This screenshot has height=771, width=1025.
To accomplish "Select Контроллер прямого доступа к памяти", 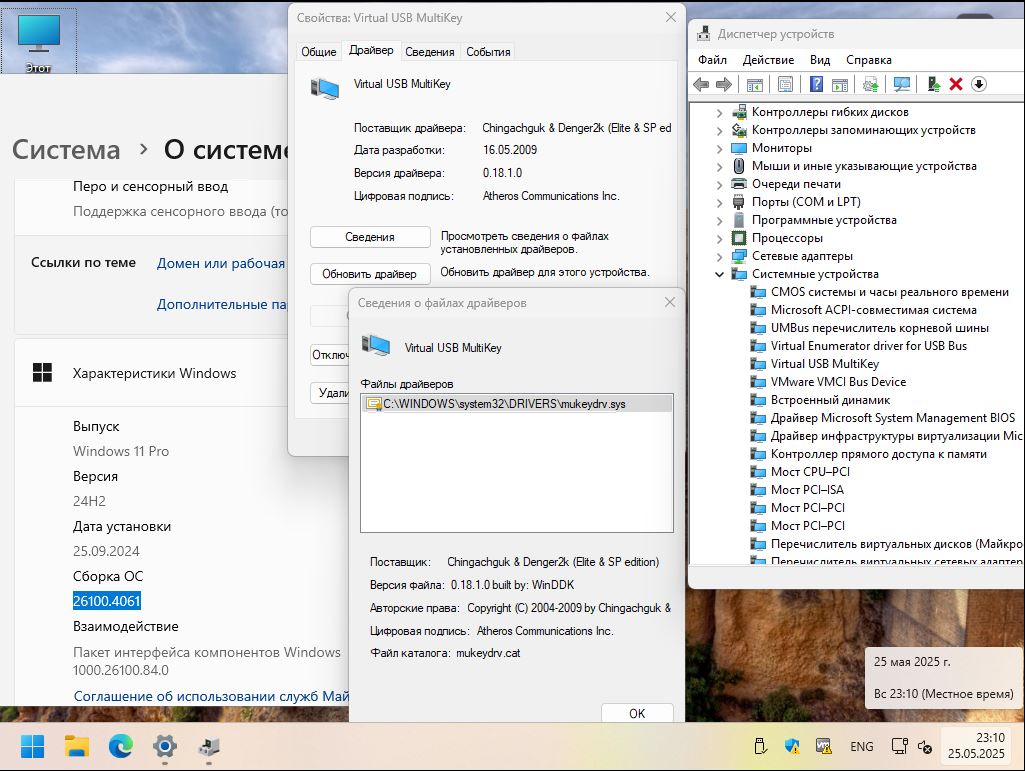I will (x=879, y=454).
